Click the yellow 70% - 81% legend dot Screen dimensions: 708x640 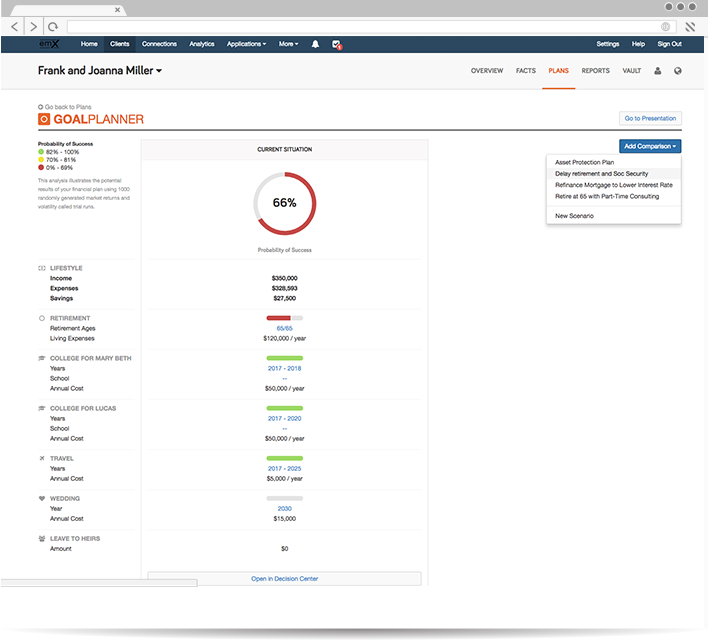(41, 159)
